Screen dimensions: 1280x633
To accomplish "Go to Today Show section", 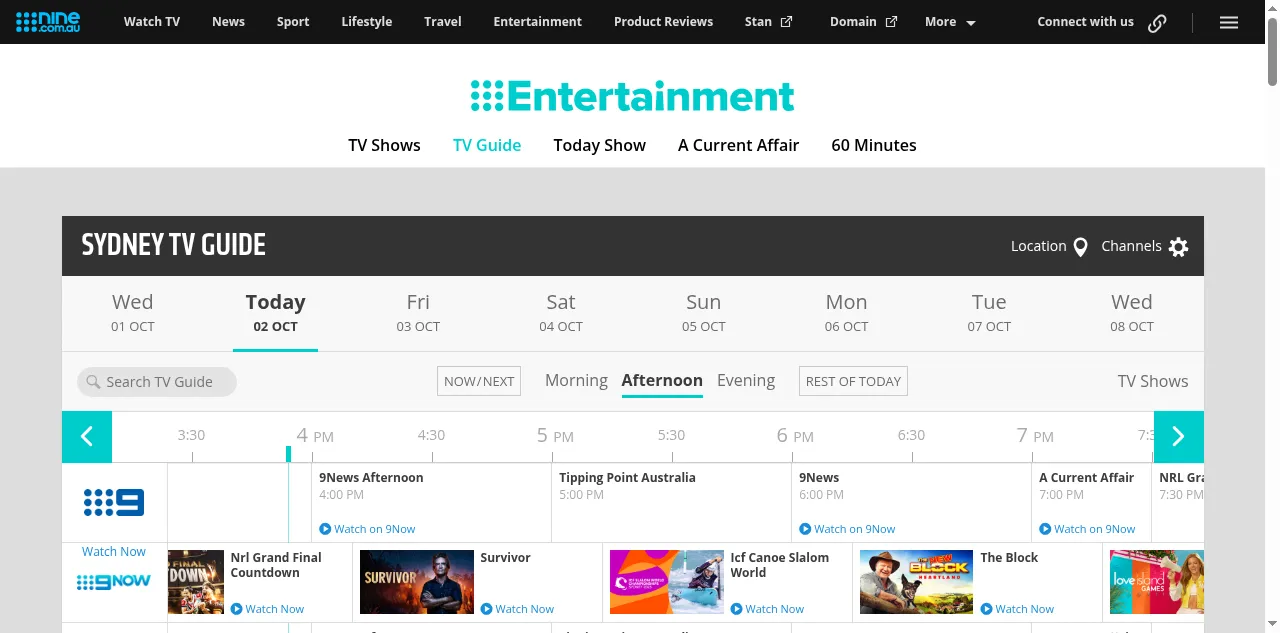I will coord(599,145).
